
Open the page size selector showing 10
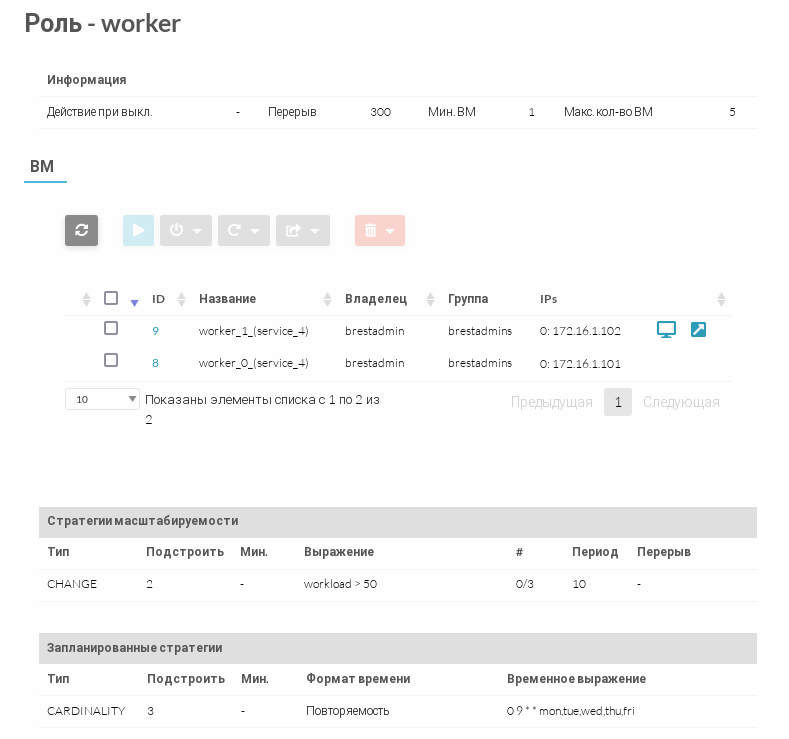tap(103, 399)
